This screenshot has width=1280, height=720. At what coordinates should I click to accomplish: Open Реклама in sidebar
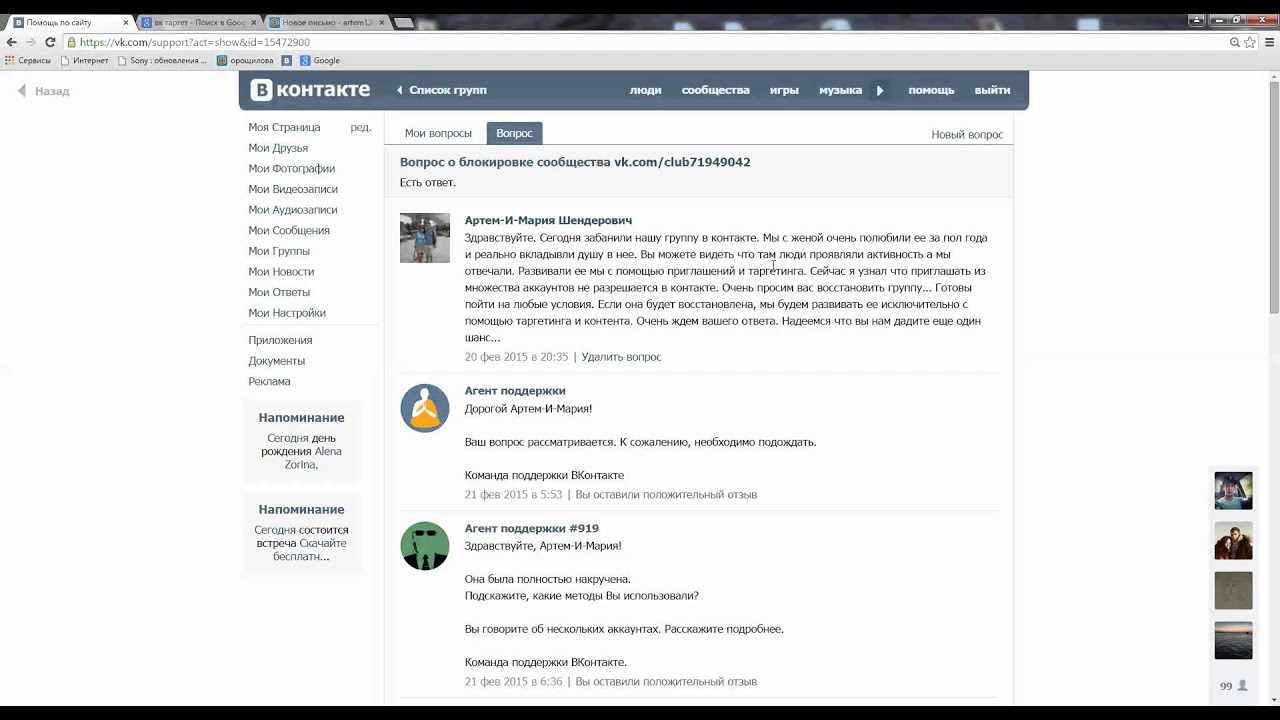point(269,381)
